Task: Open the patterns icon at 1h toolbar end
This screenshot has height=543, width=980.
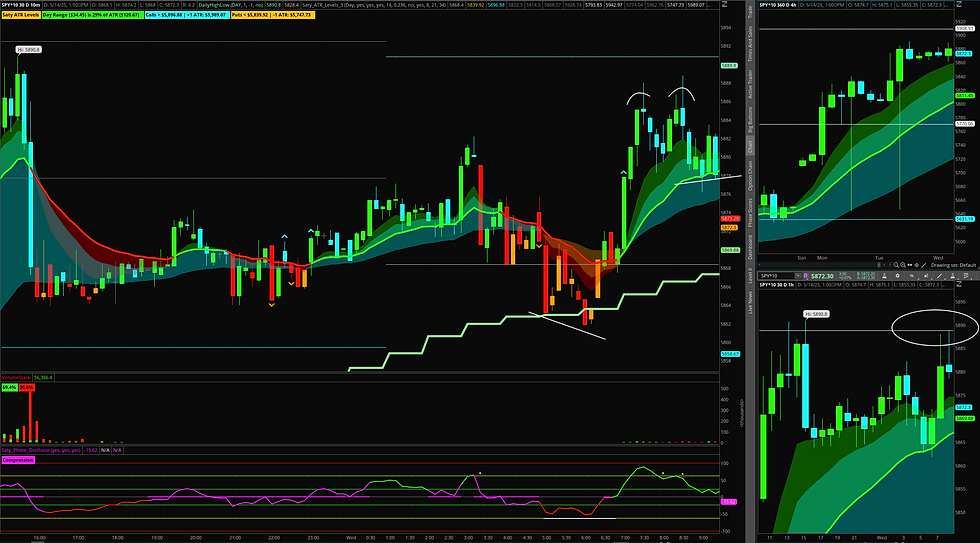Action: point(966,276)
